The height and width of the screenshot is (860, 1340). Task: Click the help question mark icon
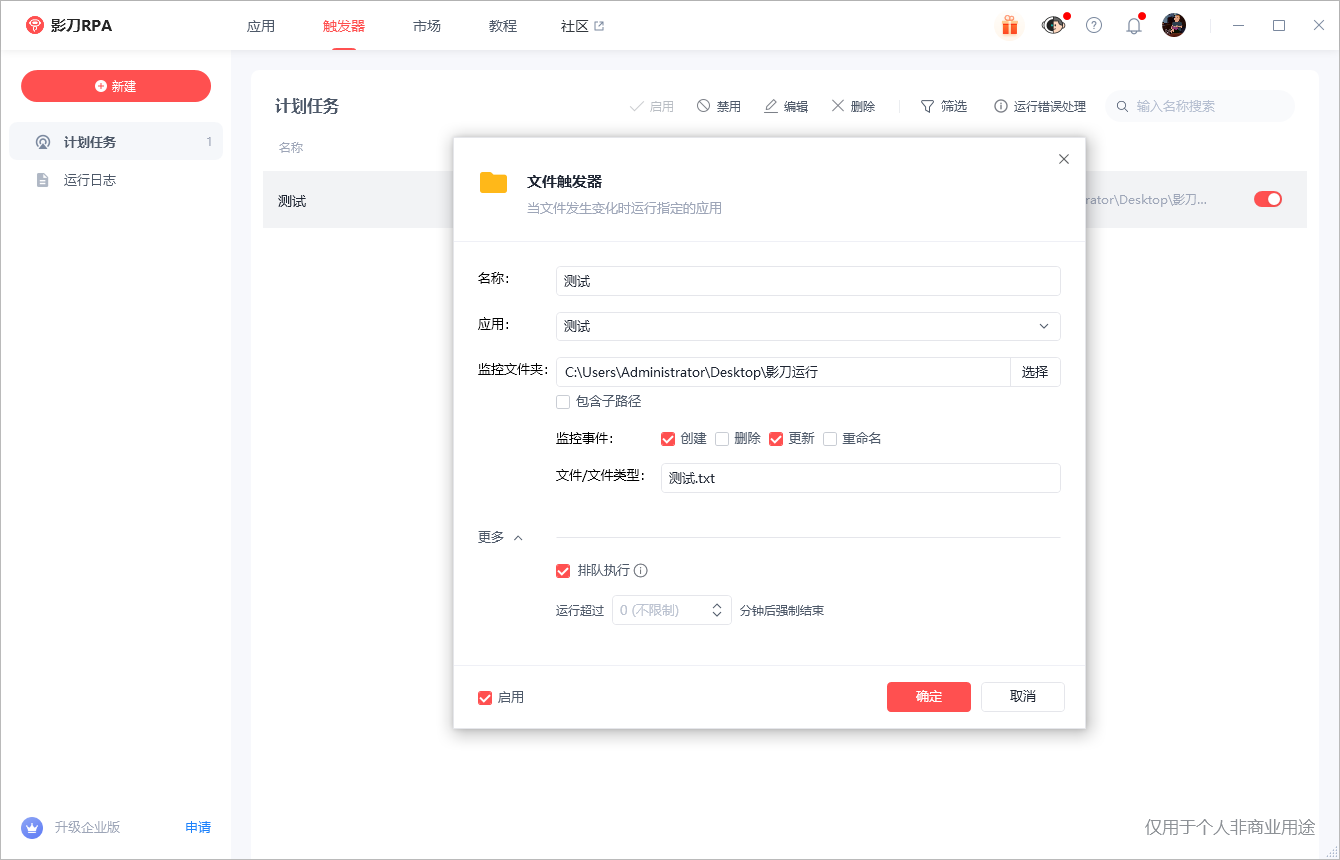pos(1094,26)
